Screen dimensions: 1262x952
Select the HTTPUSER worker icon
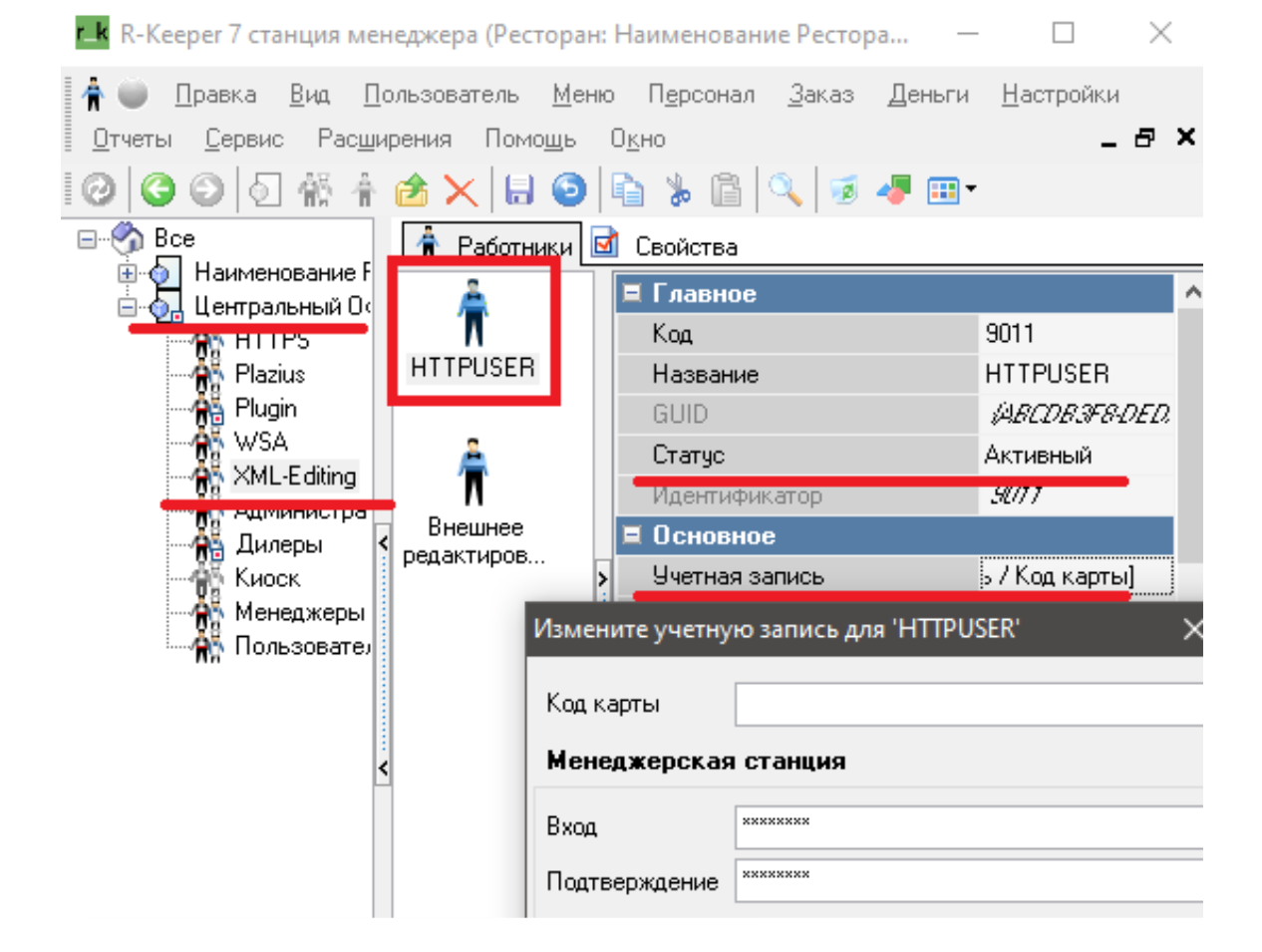[473, 329]
